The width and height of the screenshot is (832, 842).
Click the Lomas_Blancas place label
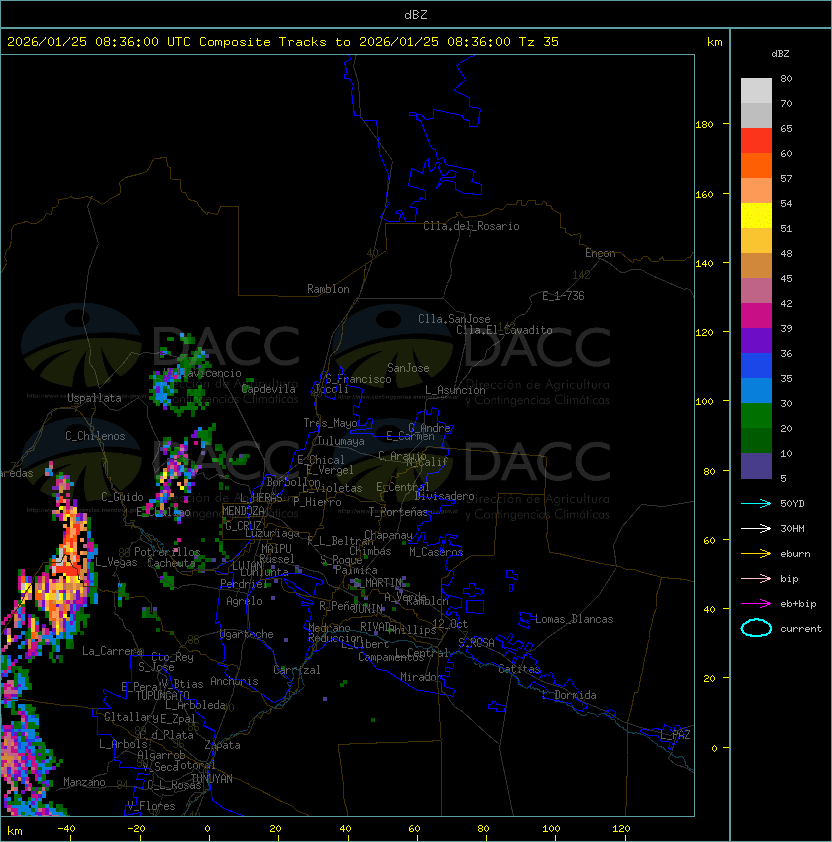point(574,619)
